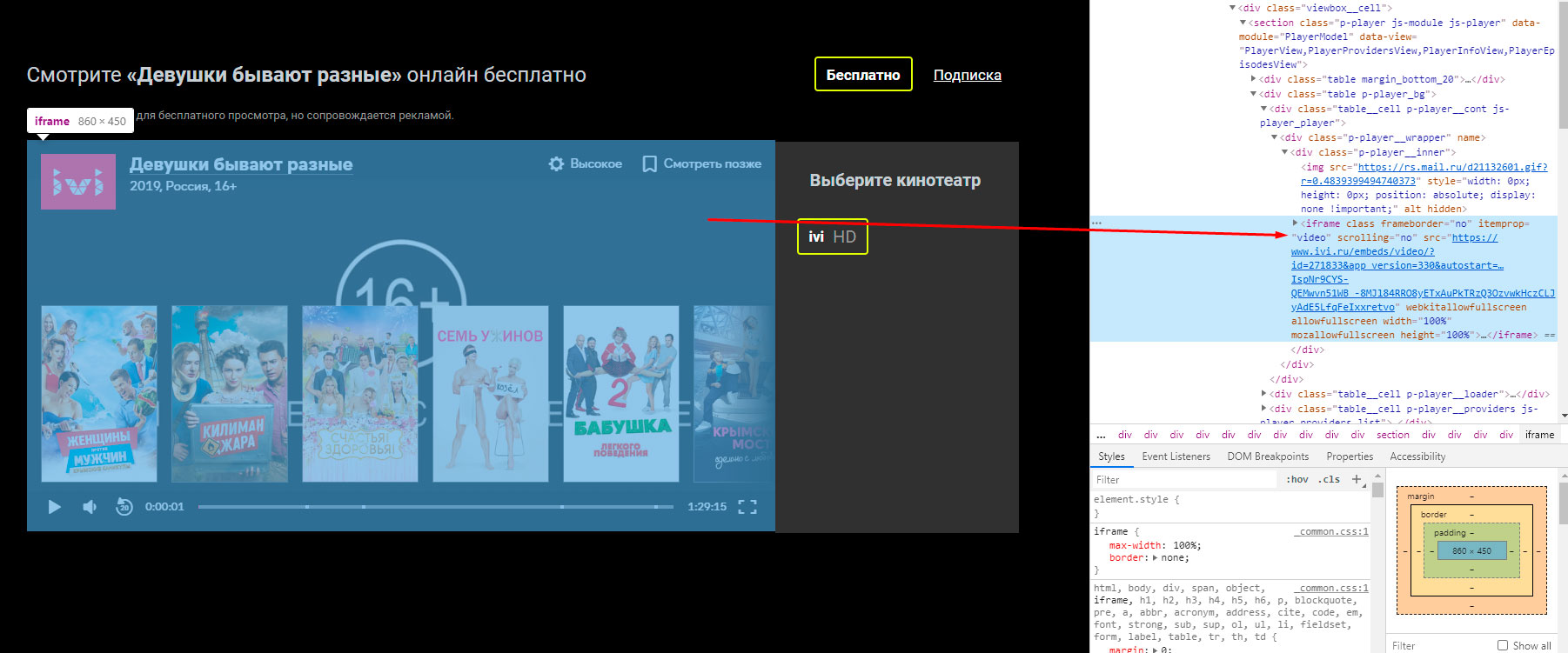Click the Elements panel vertical scrollbar
This screenshot has height=653, width=1568.
(x=1562, y=66)
